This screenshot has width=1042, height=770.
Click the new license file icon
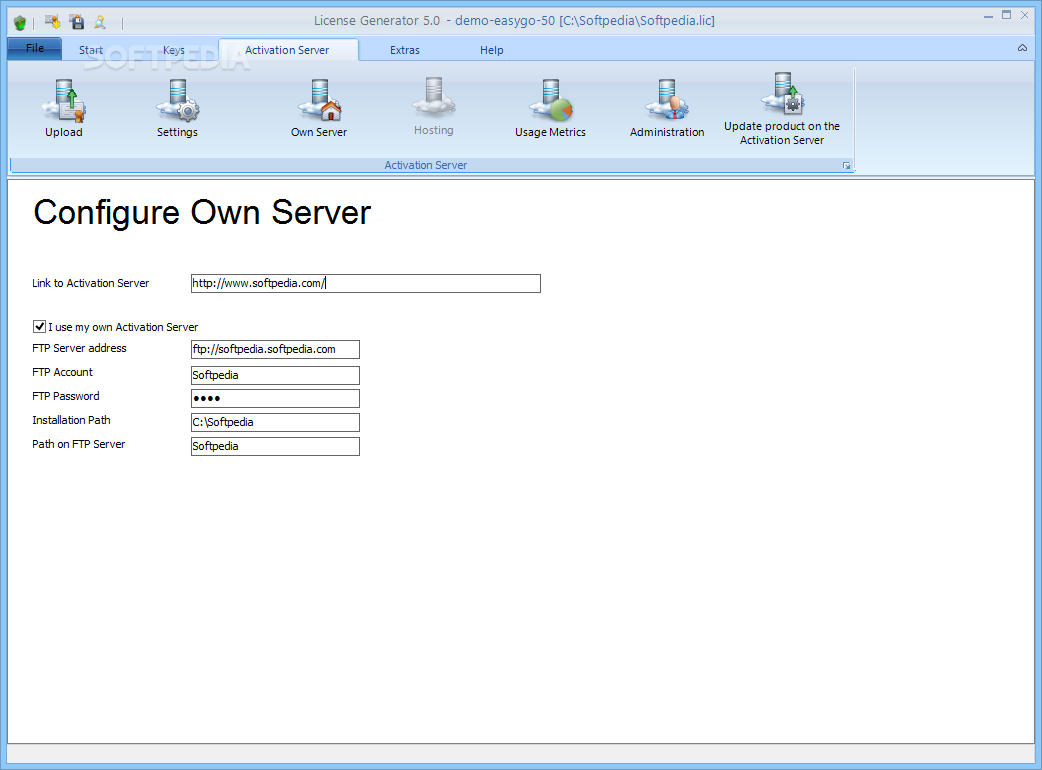(x=52, y=22)
